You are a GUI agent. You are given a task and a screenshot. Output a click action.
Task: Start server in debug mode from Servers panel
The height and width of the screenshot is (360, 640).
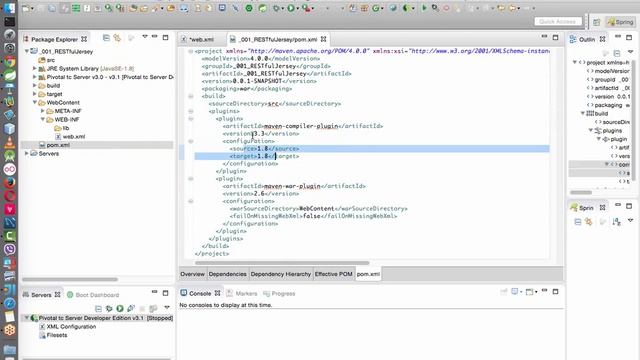[109, 308]
